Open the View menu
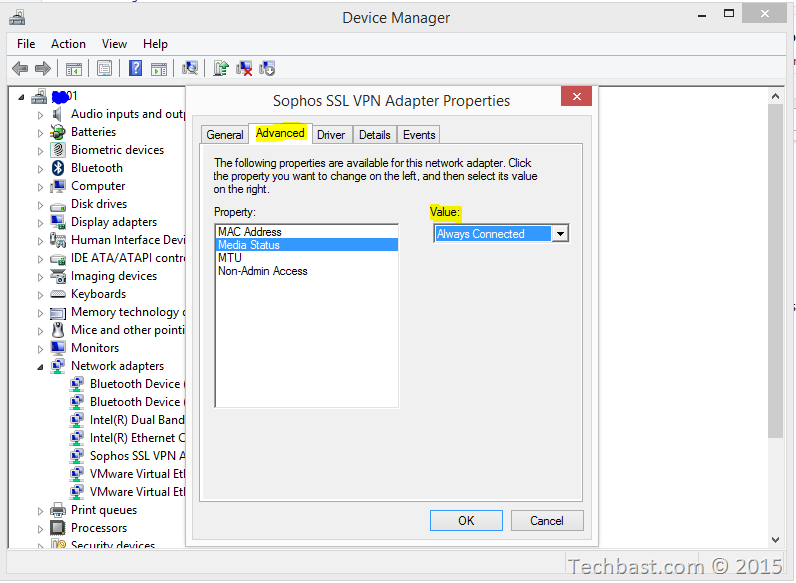 click(x=114, y=44)
